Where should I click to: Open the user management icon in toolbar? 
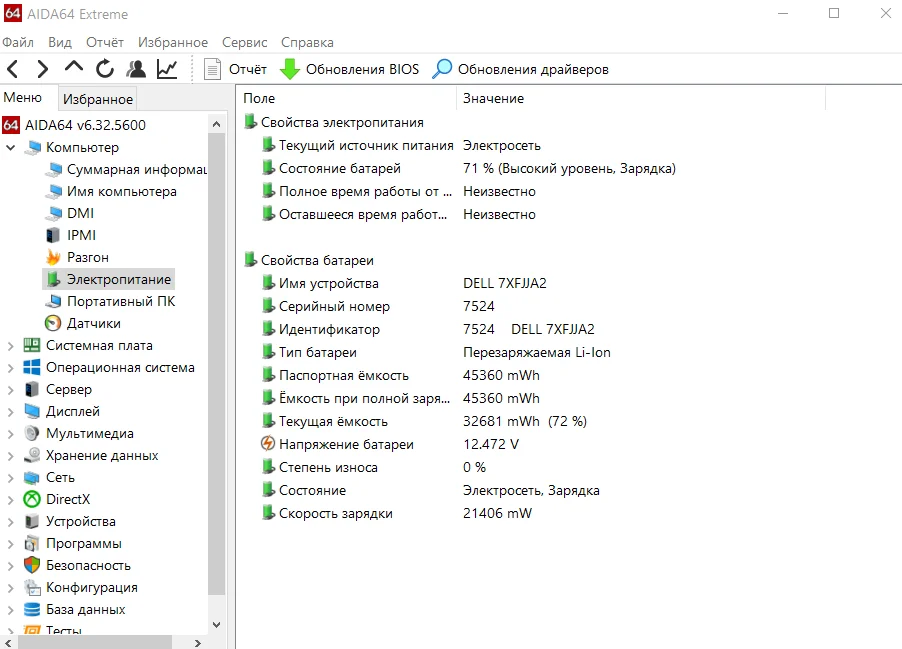click(136, 69)
